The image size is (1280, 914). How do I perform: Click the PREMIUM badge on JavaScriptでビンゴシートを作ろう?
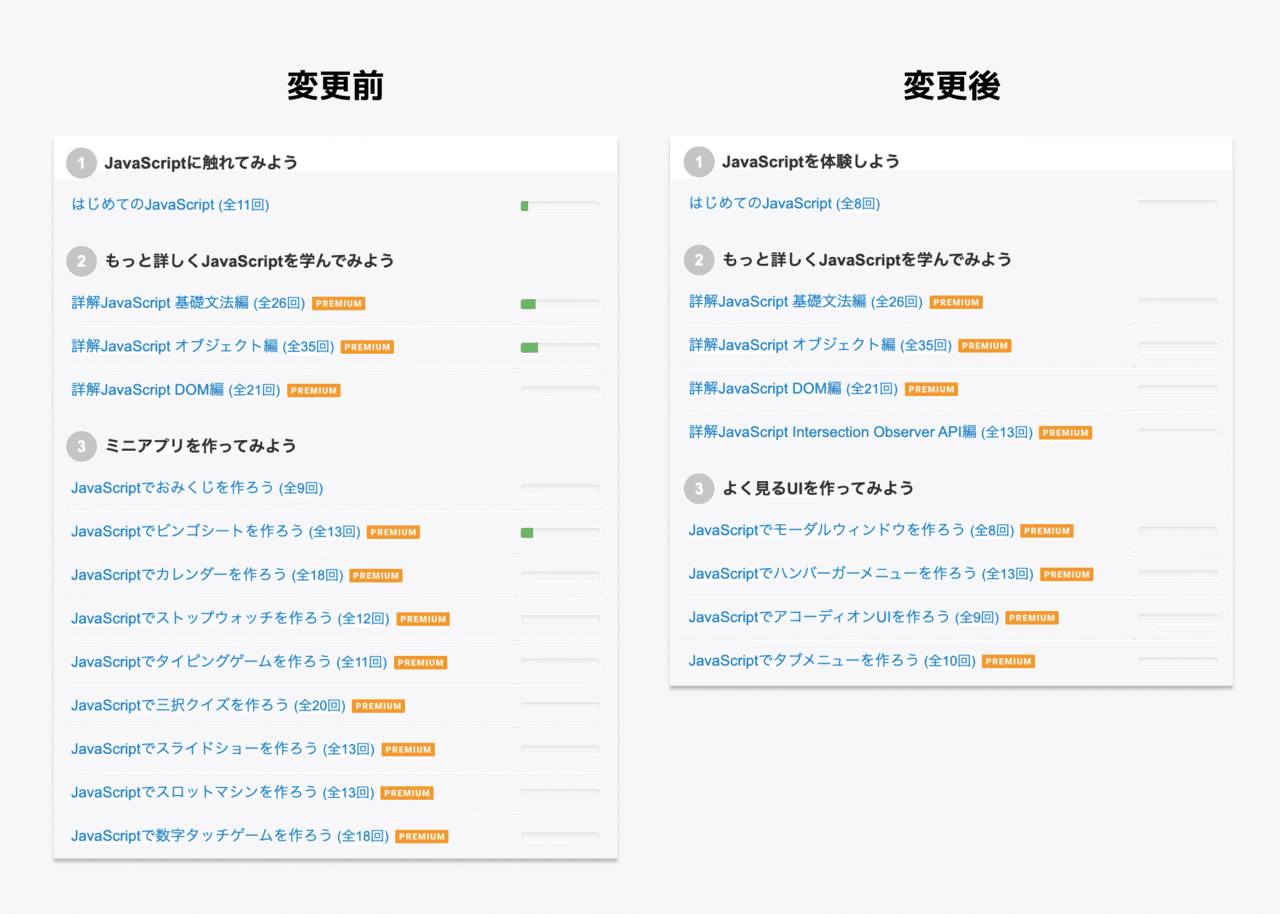click(392, 532)
